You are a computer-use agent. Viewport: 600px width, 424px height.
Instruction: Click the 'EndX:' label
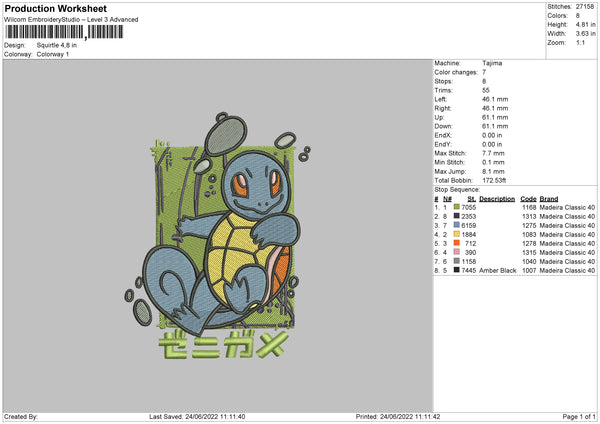443,135
